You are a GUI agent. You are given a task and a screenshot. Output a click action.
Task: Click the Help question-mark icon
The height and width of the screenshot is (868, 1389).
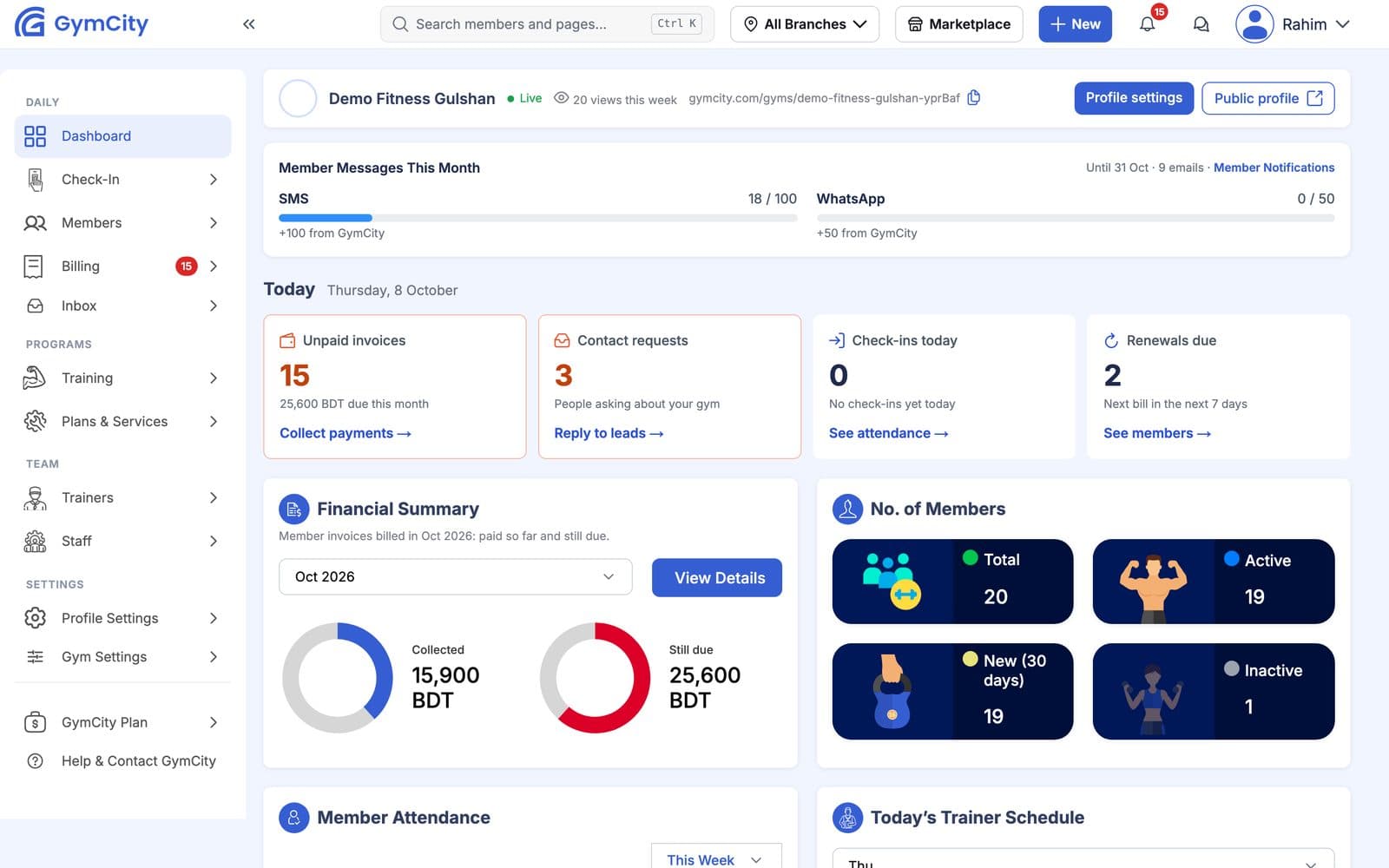pos(35,761)
